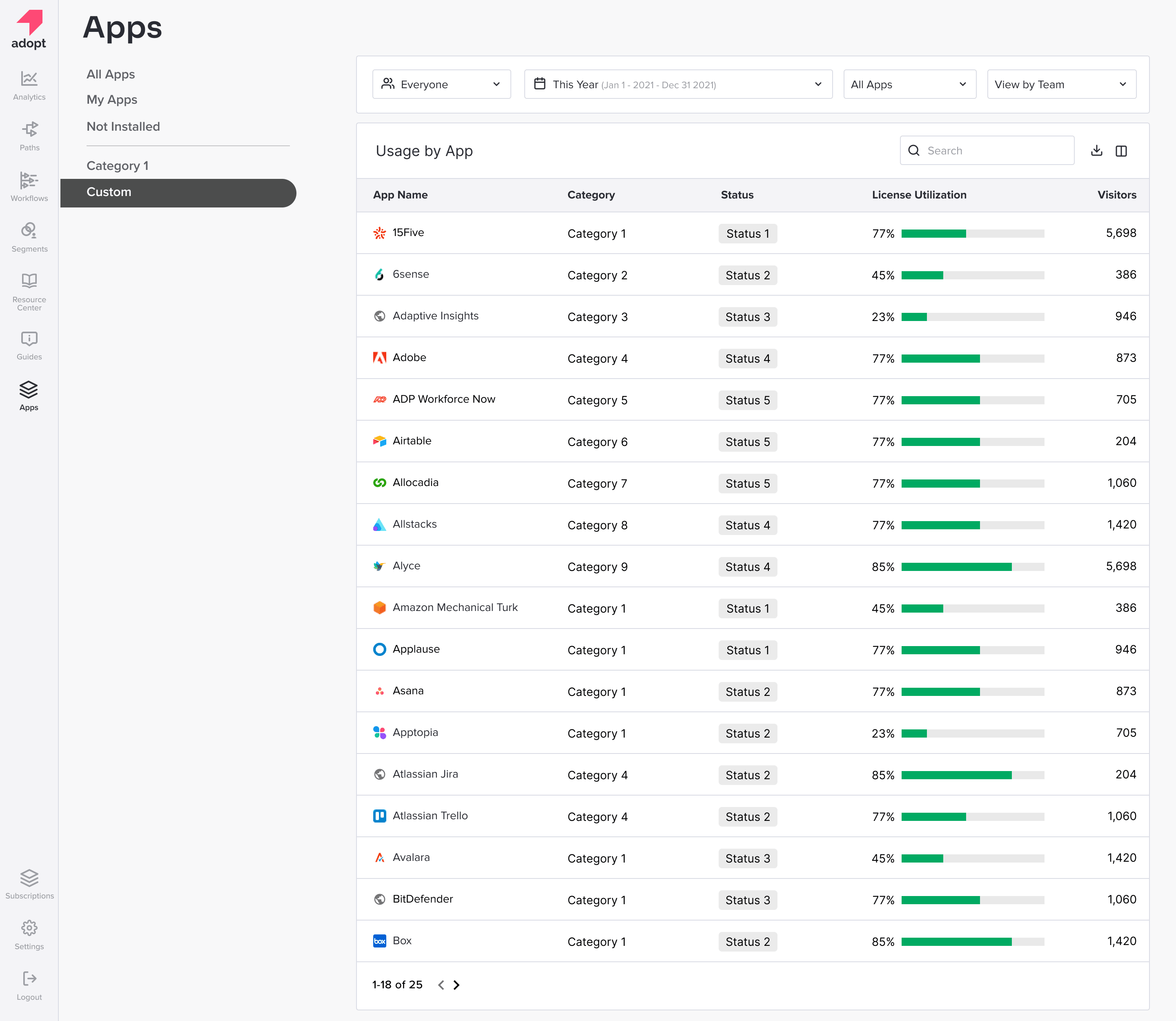Click the 15Five app icon
The image size is (1176, 1021).
point(379,233)
